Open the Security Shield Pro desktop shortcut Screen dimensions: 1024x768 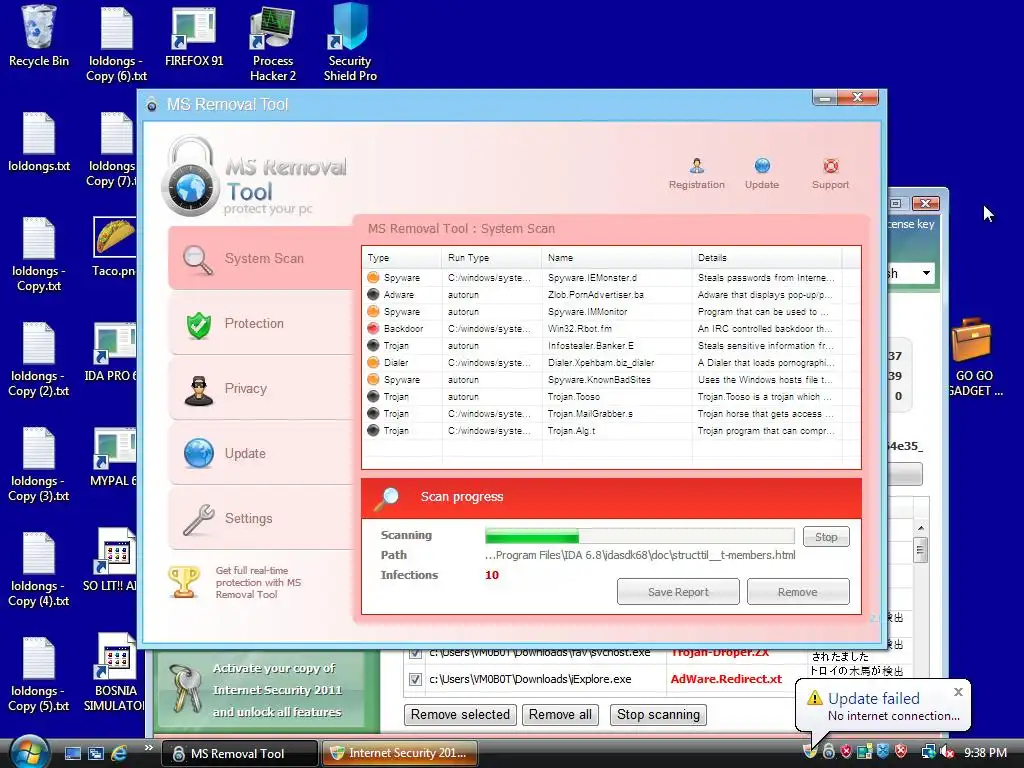point(350,43)
